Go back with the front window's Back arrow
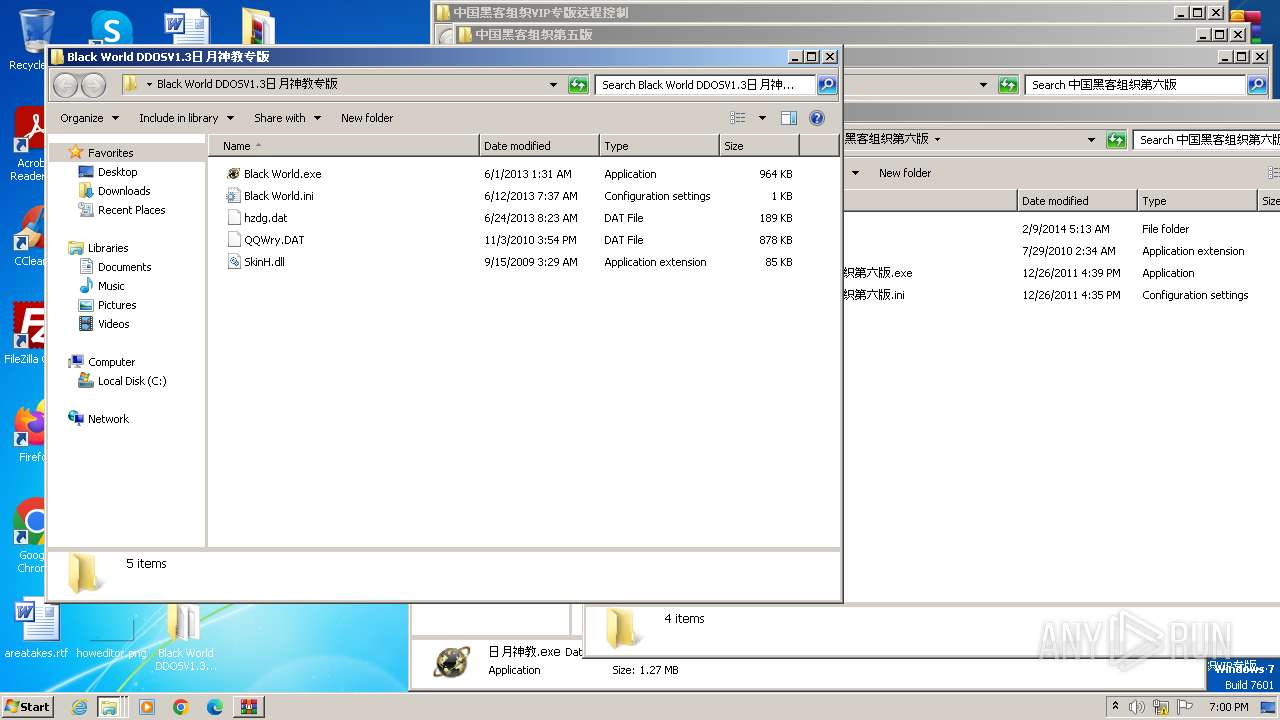 pos(65,85)
